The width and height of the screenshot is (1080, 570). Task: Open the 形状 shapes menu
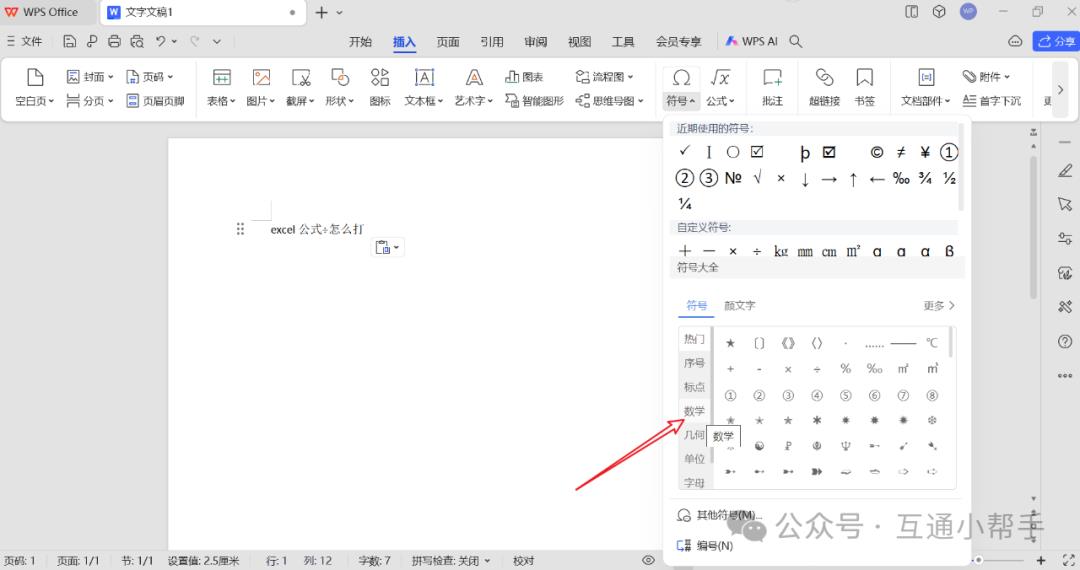tap(340, 87)
